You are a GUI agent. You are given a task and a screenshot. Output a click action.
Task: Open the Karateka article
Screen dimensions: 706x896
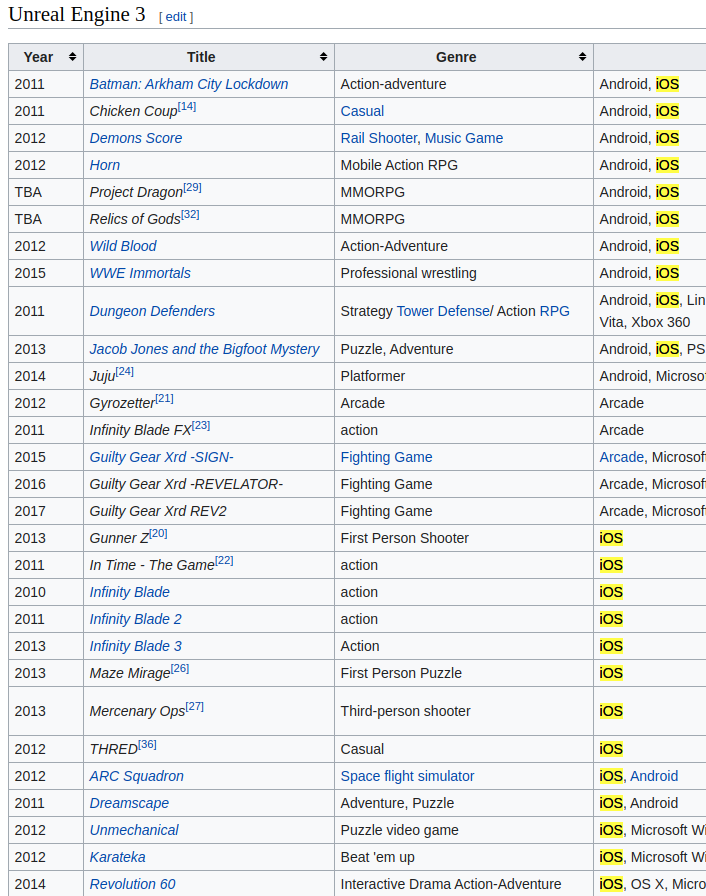tap(117, 857)
